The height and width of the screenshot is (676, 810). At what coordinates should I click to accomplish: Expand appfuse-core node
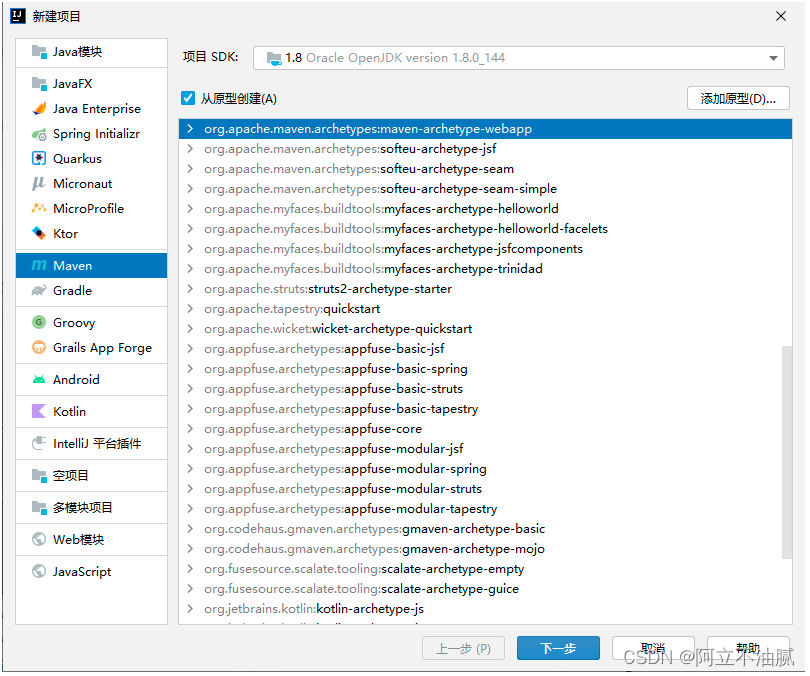[191, 429]
